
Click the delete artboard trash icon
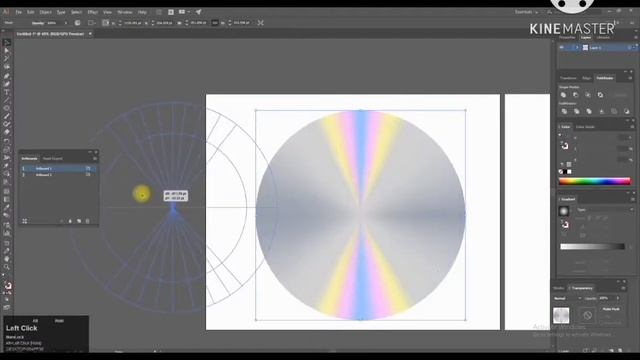(x=87, y=221)
